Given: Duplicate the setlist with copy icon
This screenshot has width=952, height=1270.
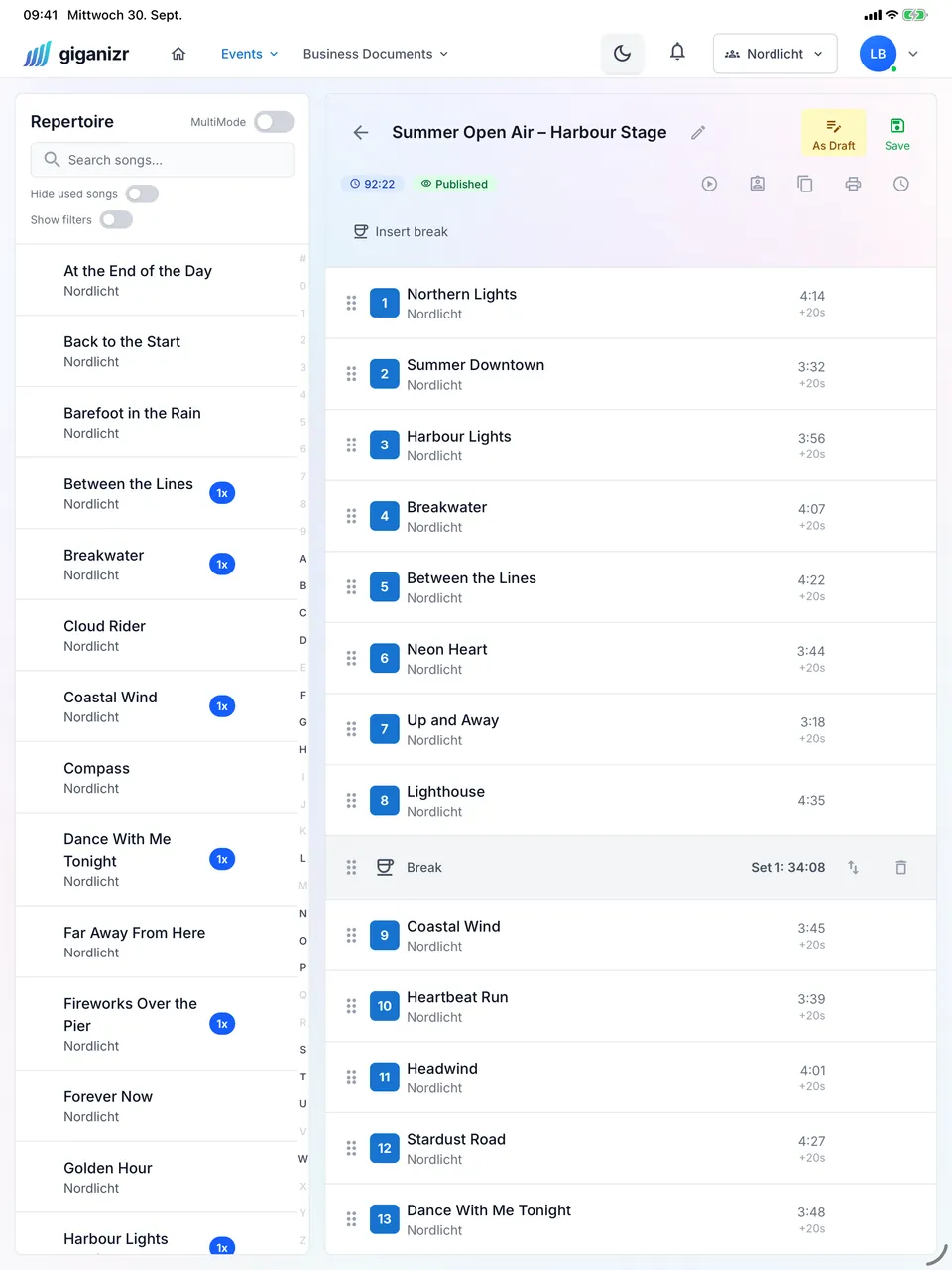Looking at the screenshot, I should click(805, 184).
